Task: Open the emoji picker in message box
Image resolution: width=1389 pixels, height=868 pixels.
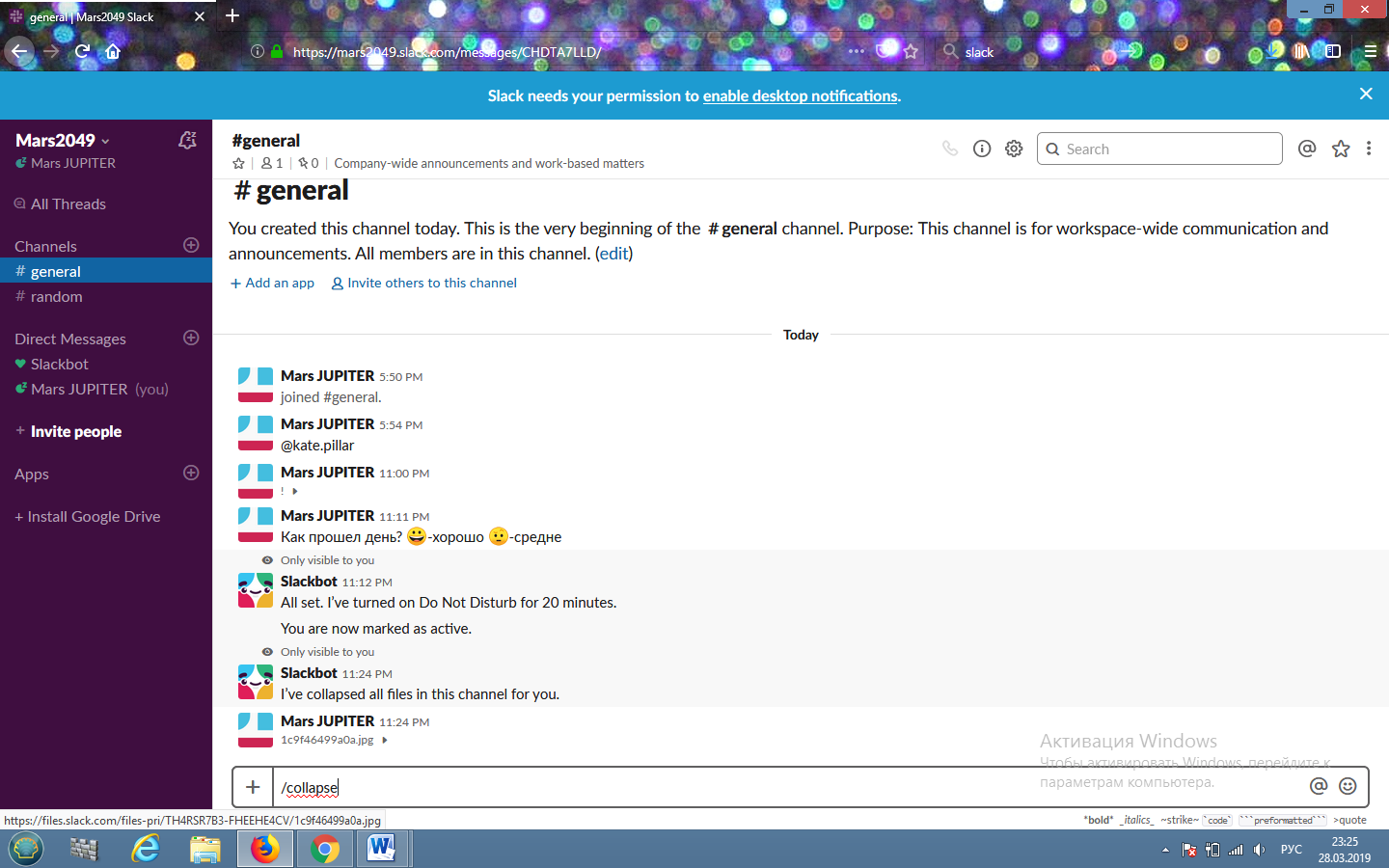Action: point(1348,786)
